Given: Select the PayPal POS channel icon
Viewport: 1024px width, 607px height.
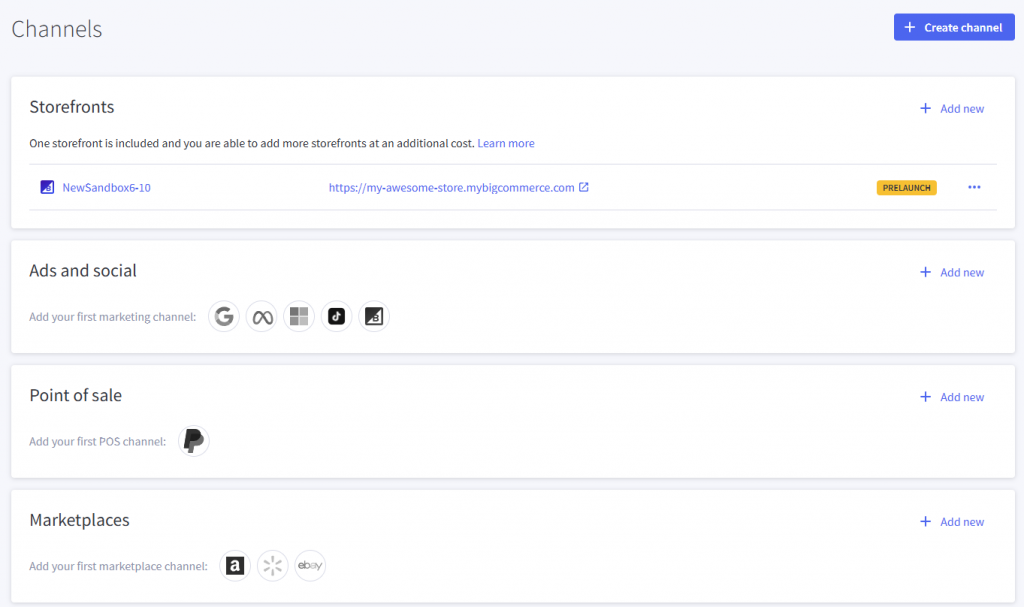Looking at the screenshot, I should click(193, 441).
